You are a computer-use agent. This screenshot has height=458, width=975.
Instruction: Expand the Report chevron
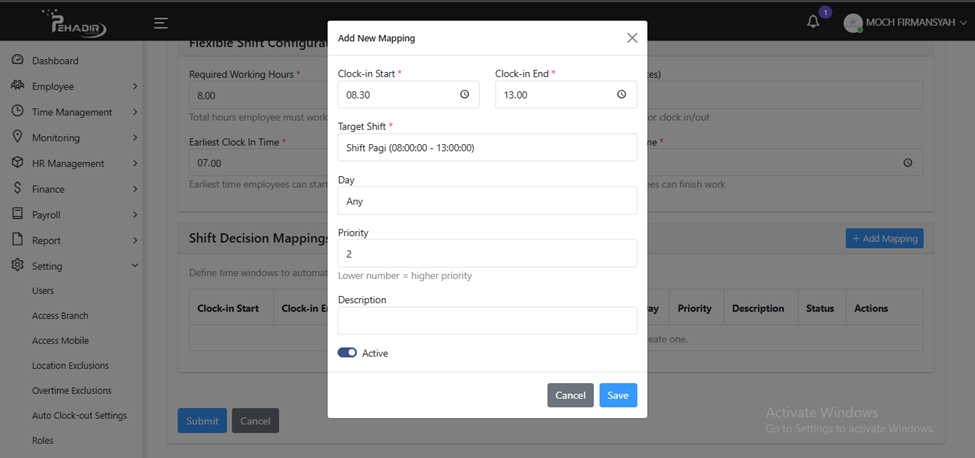[x=135, y=240]
